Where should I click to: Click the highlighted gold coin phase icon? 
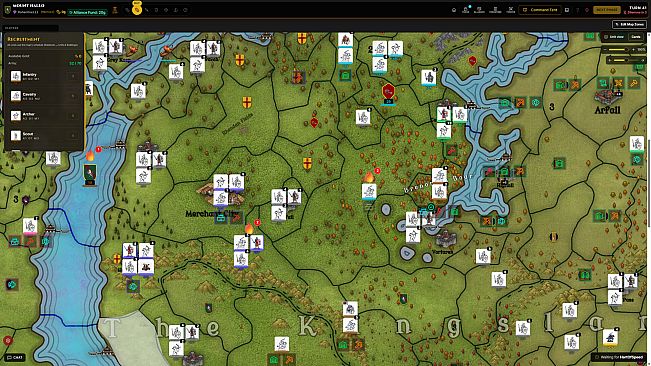137,10
